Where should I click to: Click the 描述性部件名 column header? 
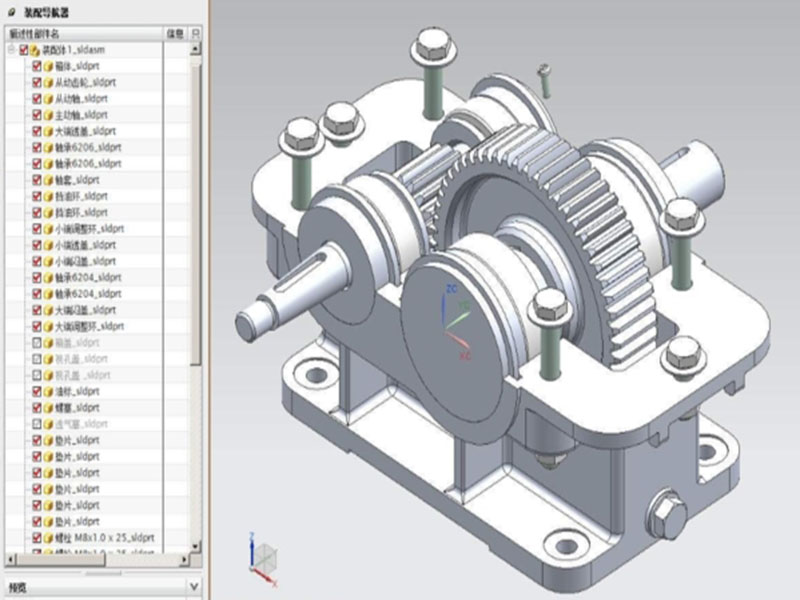80,33
